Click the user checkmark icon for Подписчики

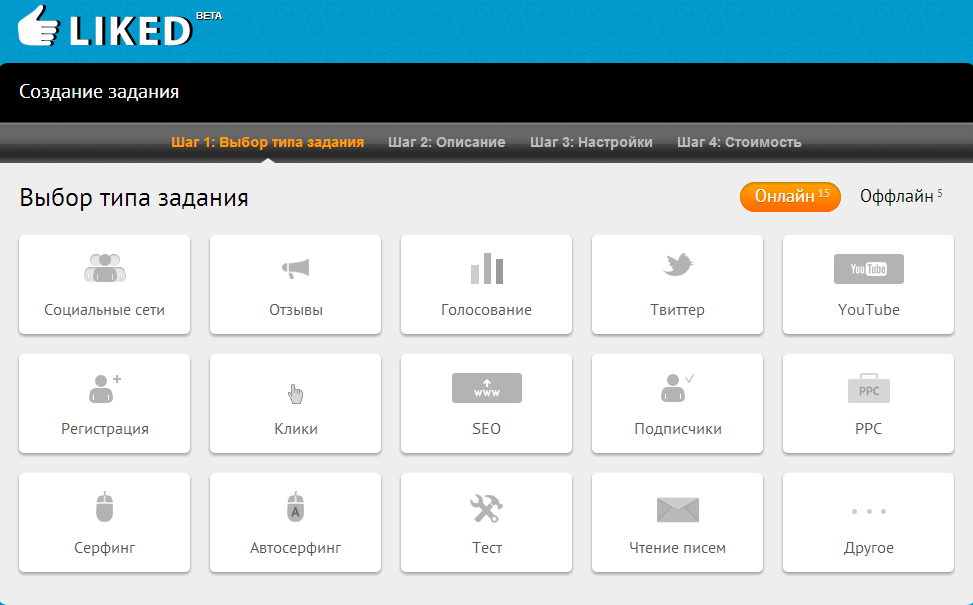coord(678,388)
